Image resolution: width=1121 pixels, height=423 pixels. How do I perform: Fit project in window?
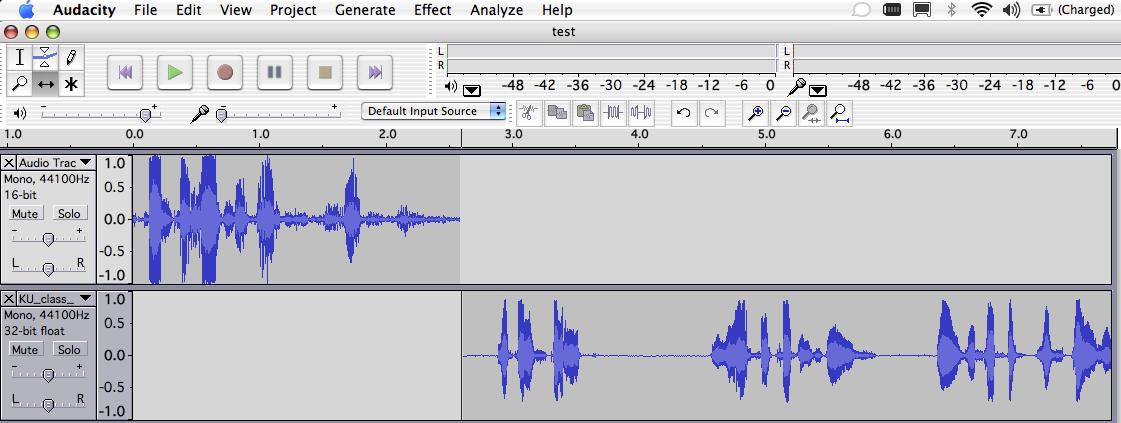(839, 112)
